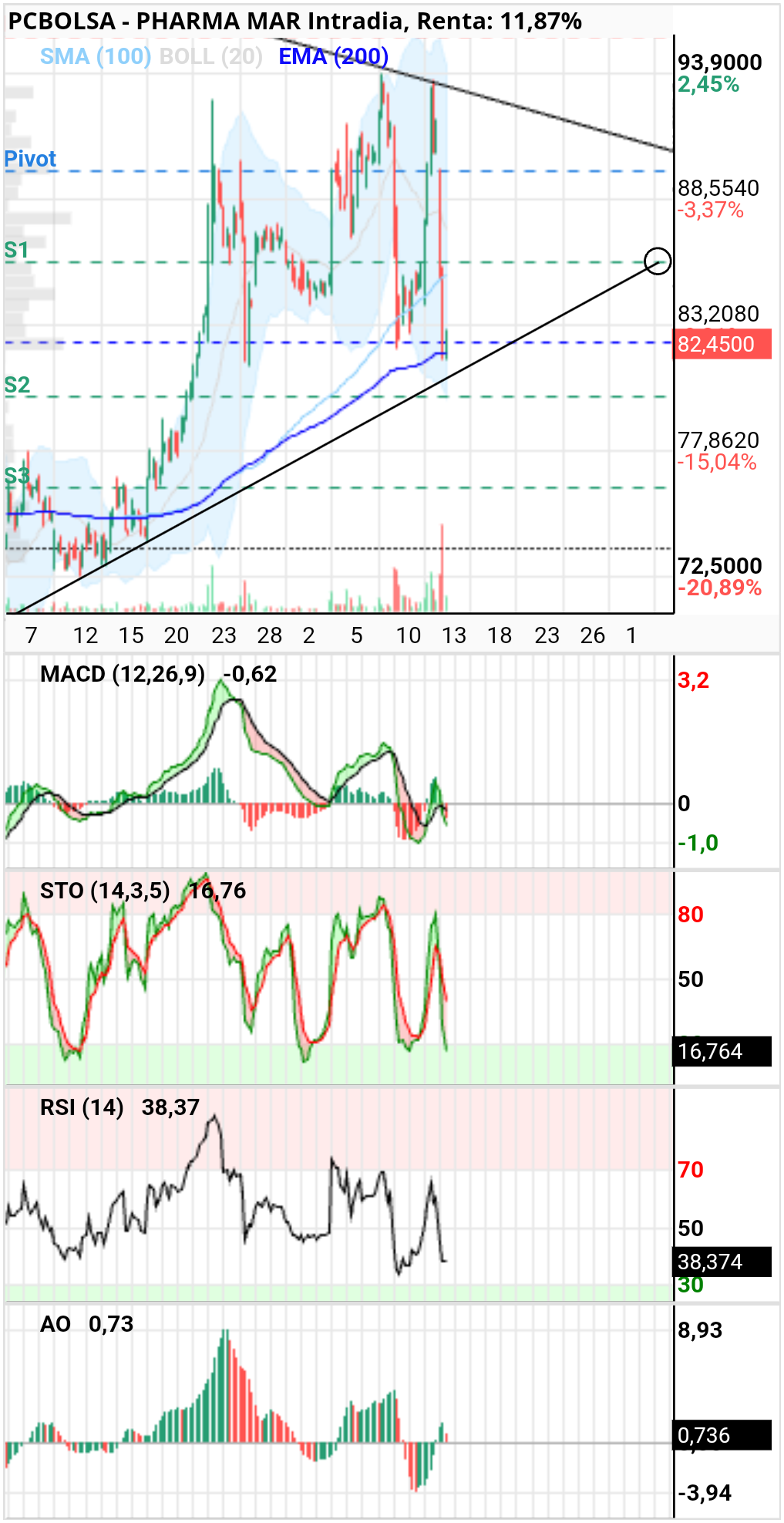Click first date 23 on time axis
The image size is (784, 1523).
tap(224, 635)
